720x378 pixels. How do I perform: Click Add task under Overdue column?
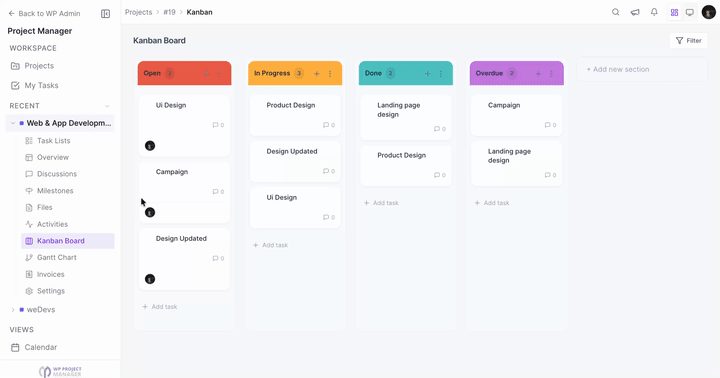click(492, 203)
